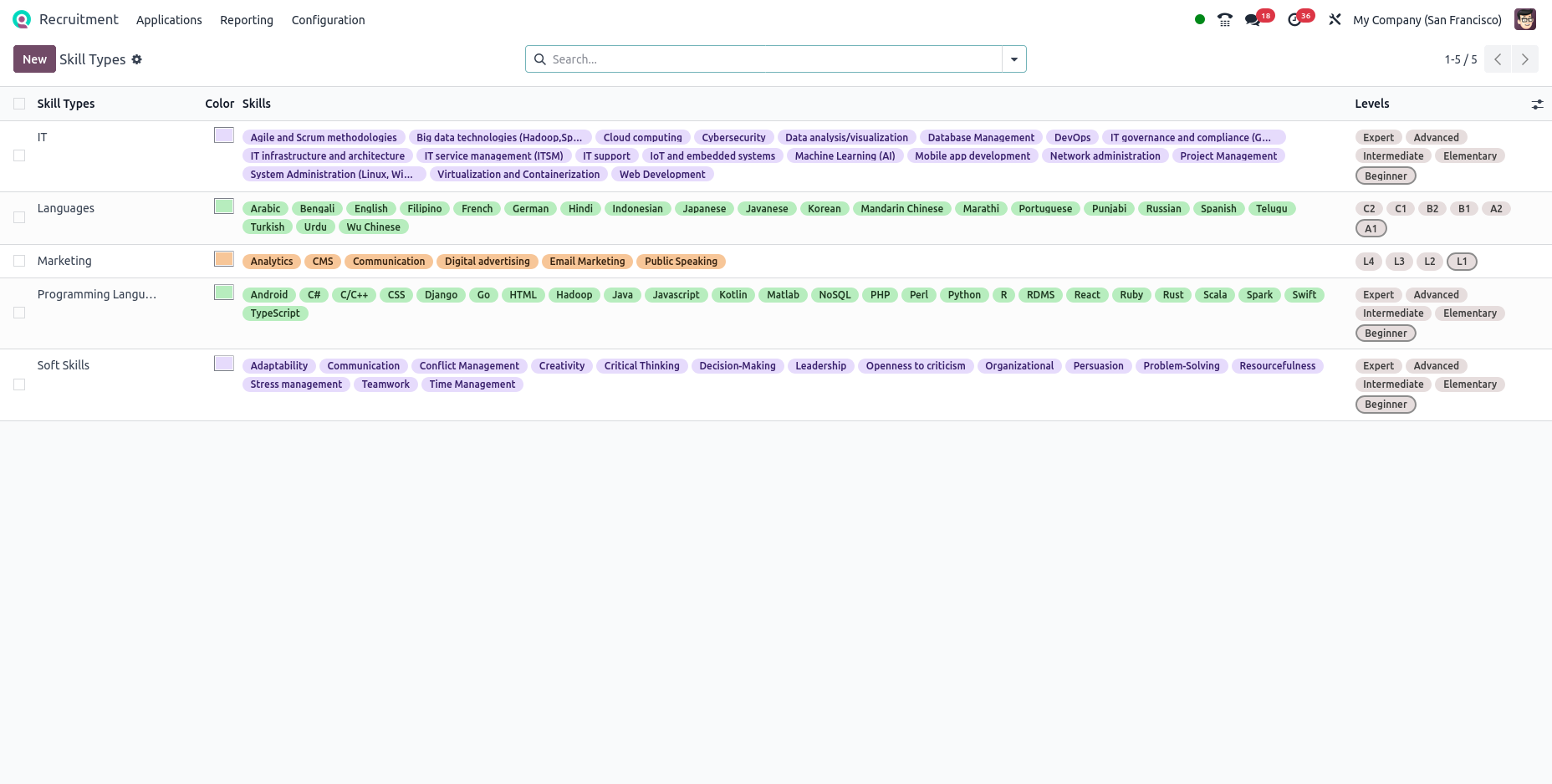Viewport: 1552px width, 784px height.
Task: Pick the Languages row color swatch
Action: pos(224,206)
